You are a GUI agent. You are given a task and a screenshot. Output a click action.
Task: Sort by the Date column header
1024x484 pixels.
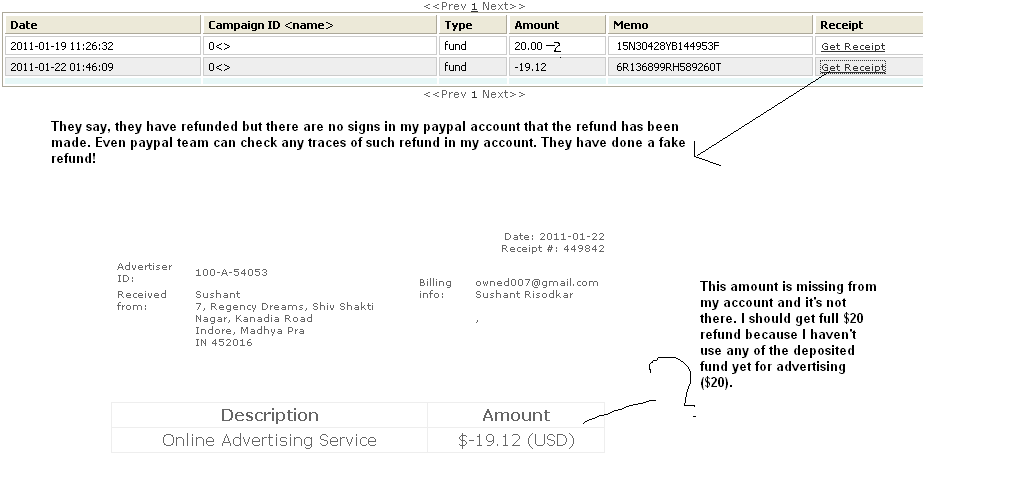coord(24,25)
